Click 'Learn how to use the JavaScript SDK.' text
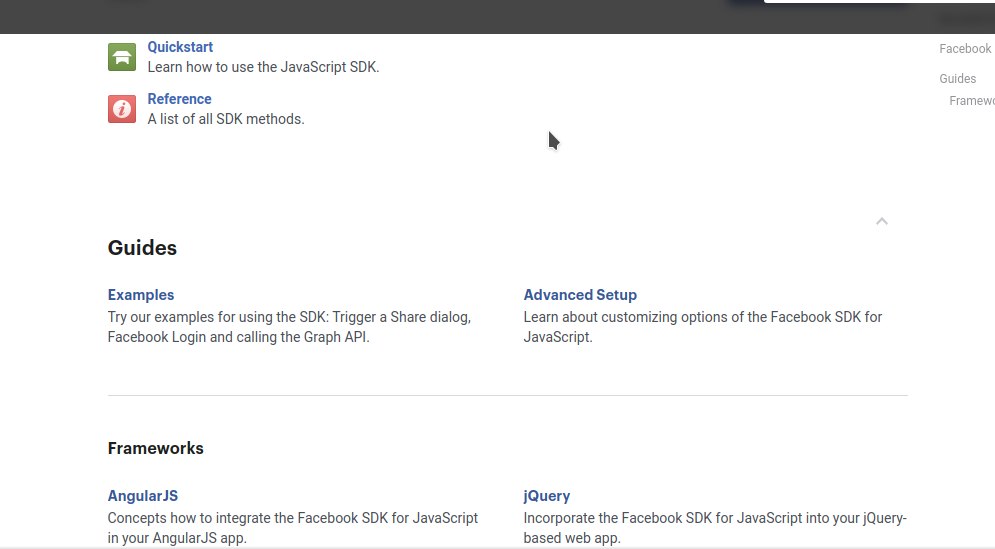The image size is (995, 549). coord(263,67)
